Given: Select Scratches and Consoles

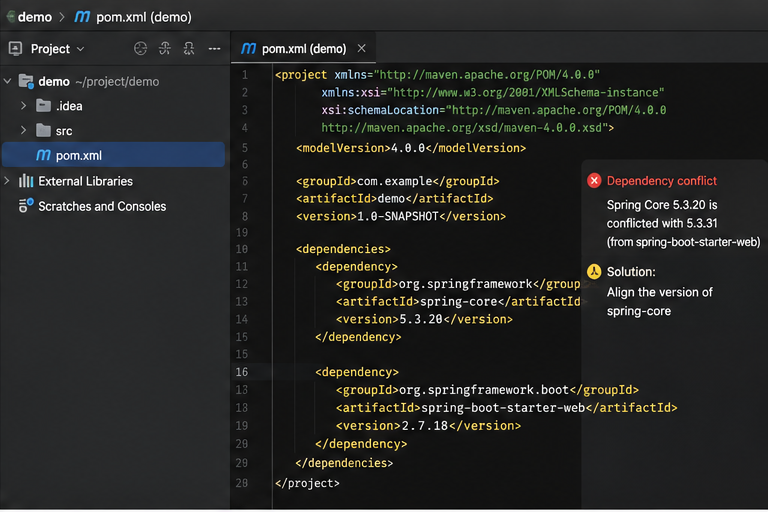Looking at the screenshot, I should click(102, 206).
